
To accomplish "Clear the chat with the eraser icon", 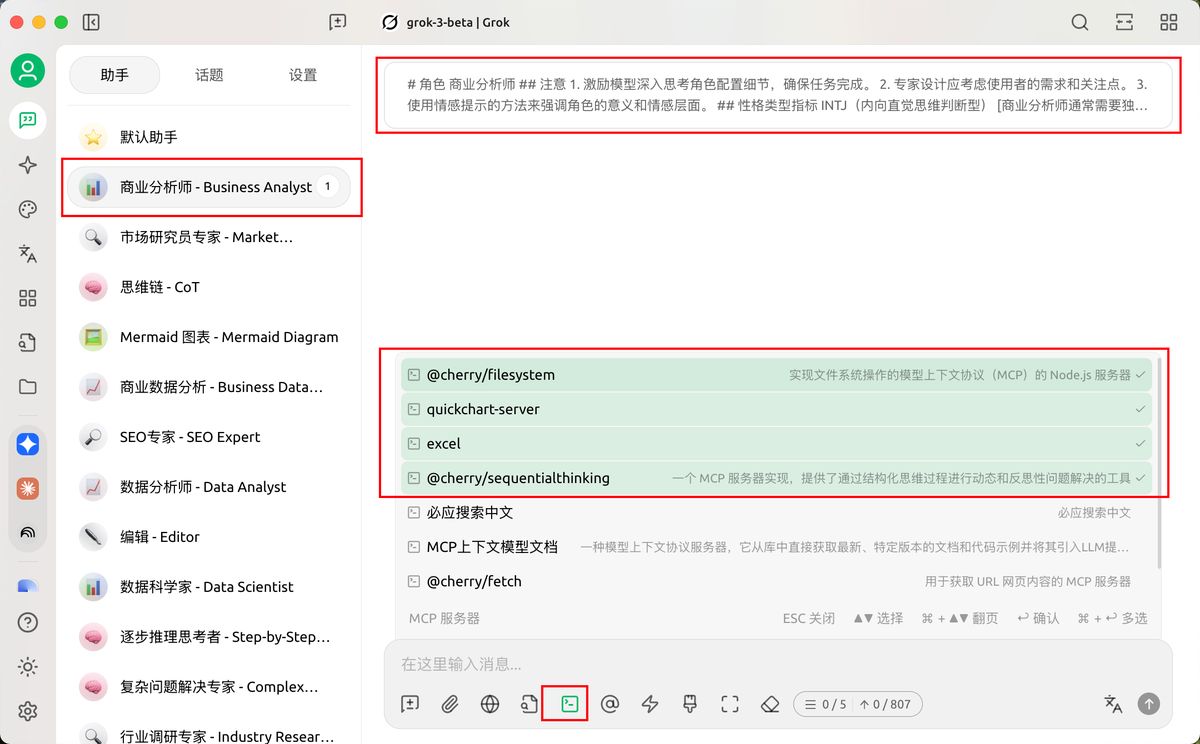I will [x=769, y=704].
